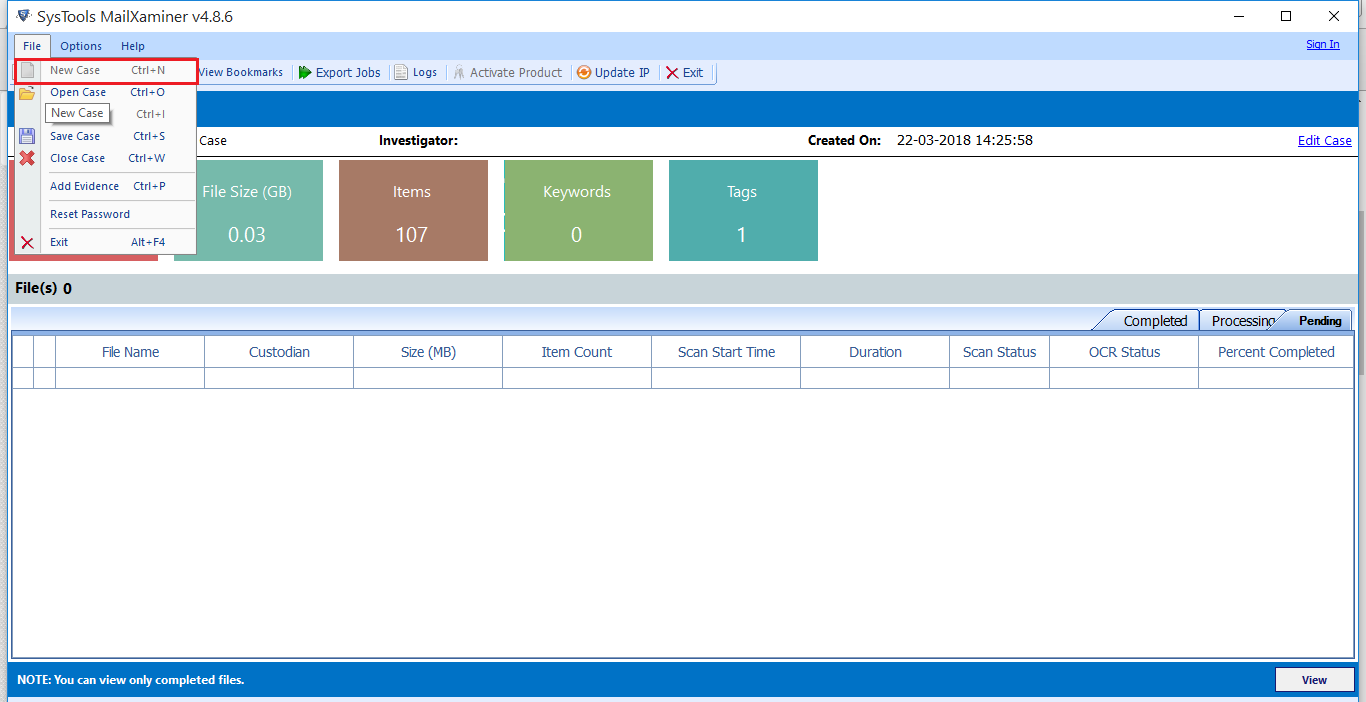
Task: Select the Tags tile showing 1
Action: (743, 210)
